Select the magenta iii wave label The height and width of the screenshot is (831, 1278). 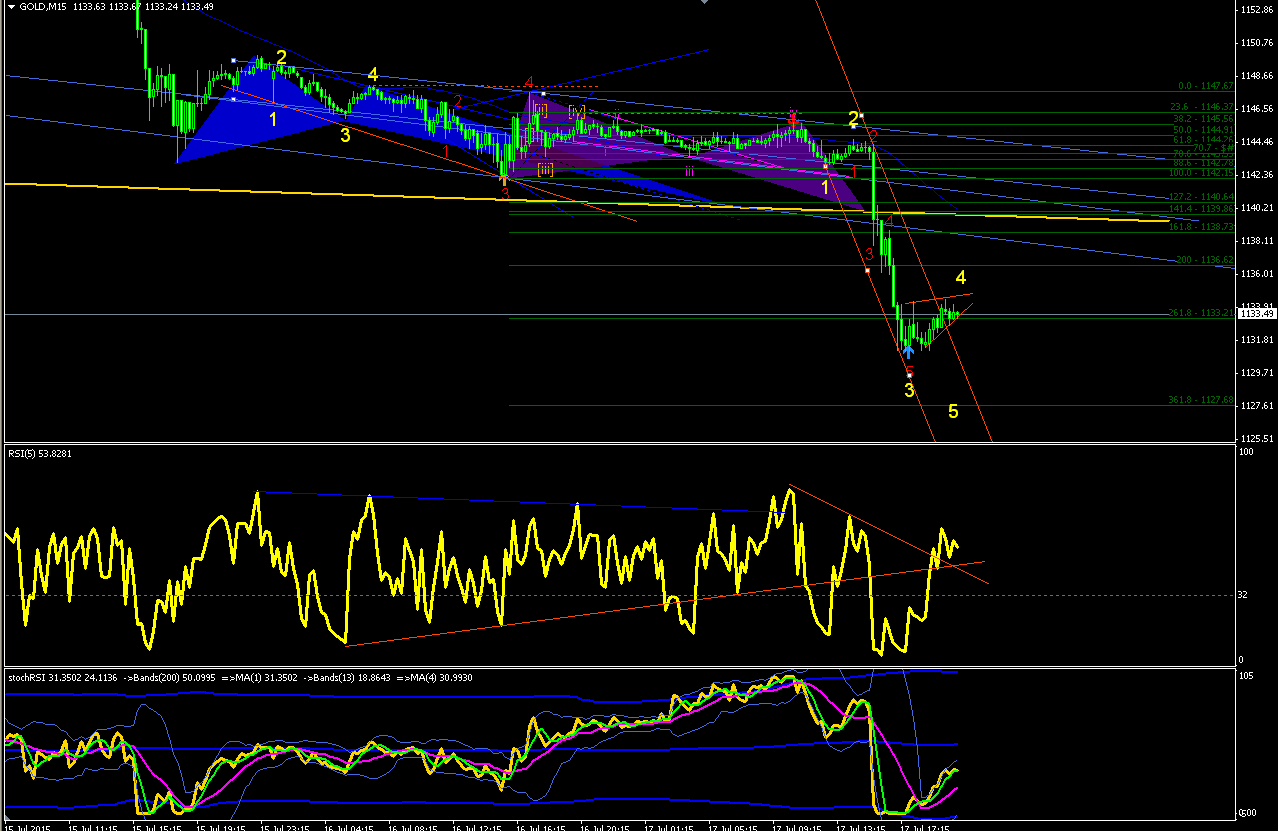[x=689, y=171]
